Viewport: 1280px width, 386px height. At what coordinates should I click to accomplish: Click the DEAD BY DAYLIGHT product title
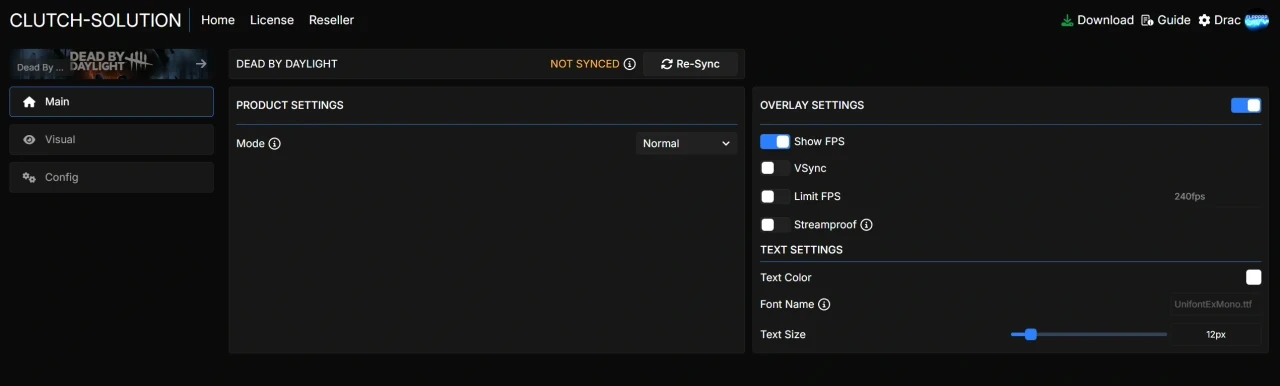(287, 64)
